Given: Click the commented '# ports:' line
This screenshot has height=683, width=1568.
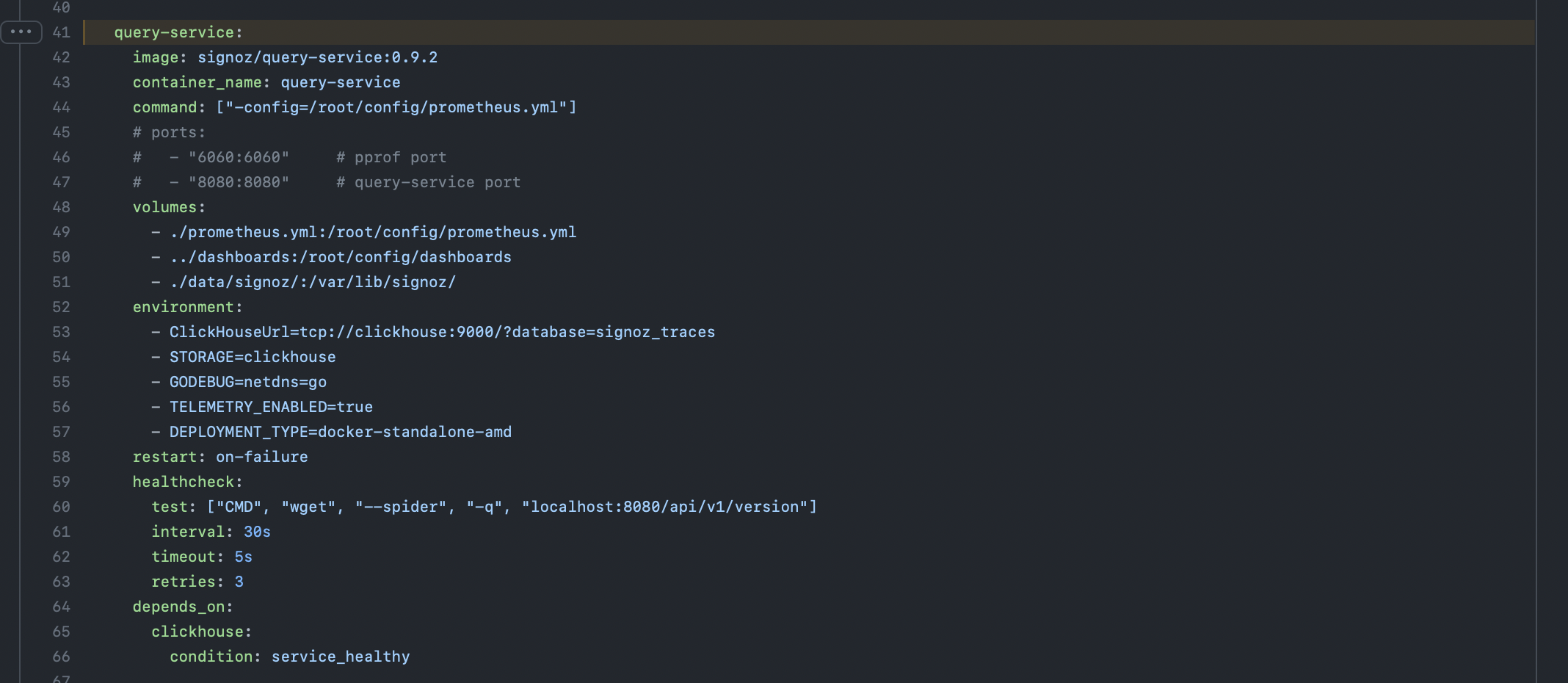Looking at the screenshot, I should (x=169, y=132).
